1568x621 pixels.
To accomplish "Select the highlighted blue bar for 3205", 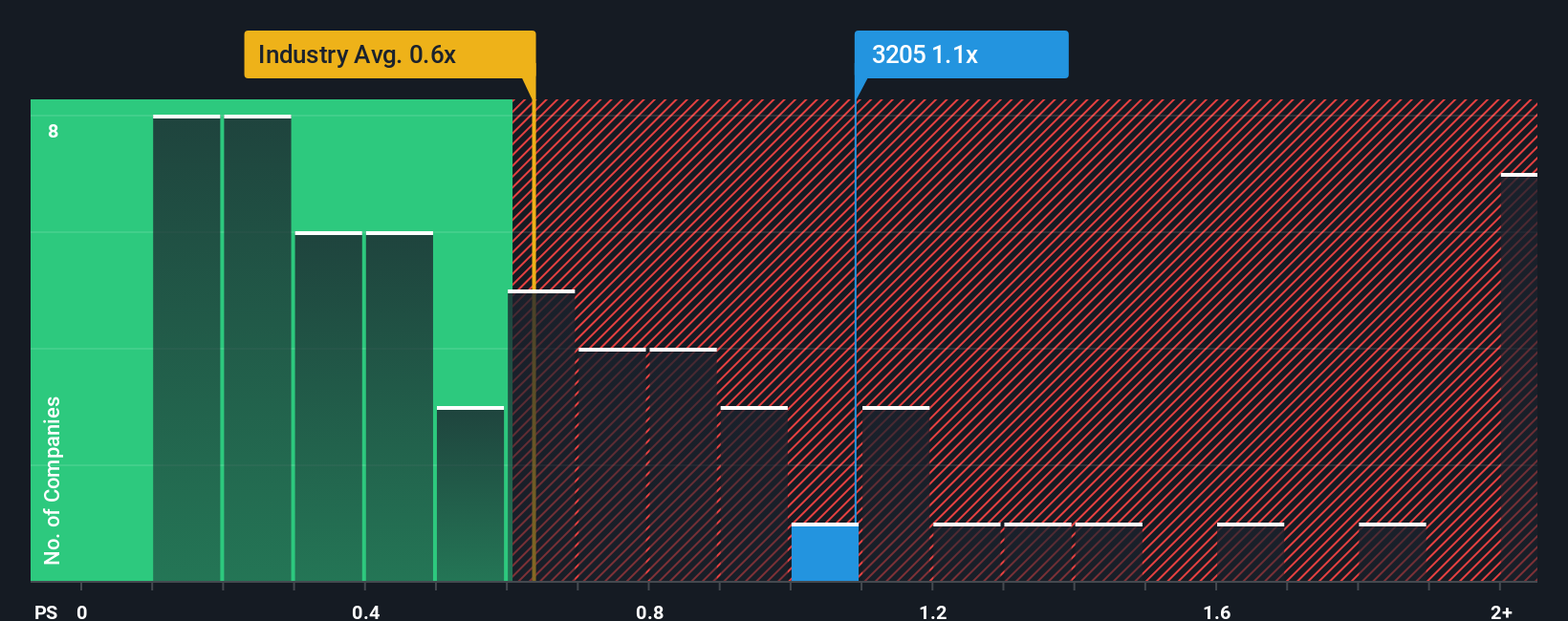I will (x=824, y=552).
